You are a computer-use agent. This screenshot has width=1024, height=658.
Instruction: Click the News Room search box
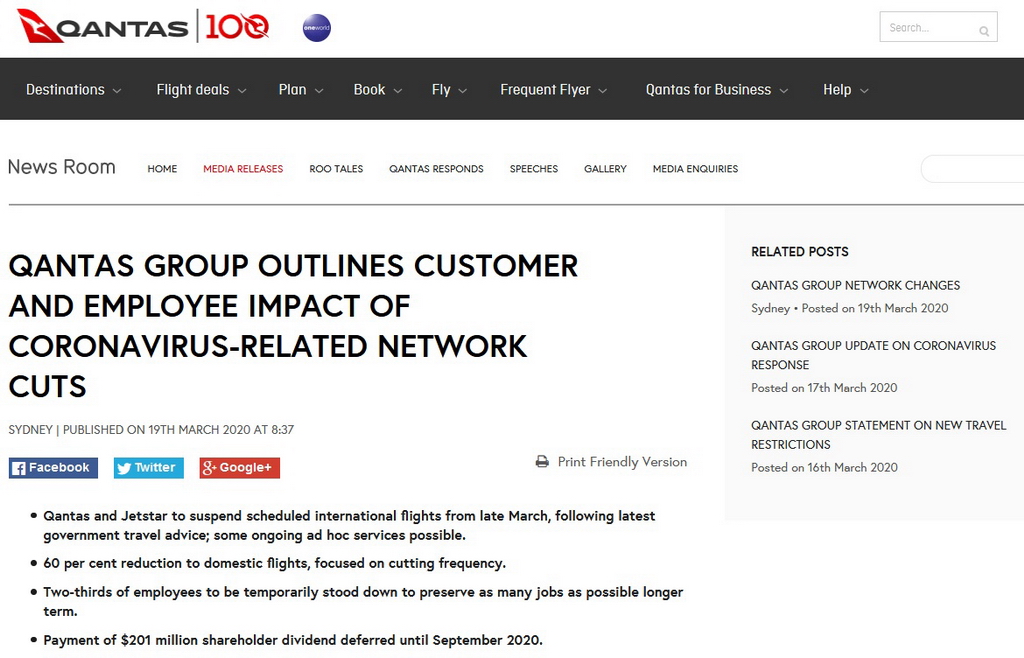[972, 168]
